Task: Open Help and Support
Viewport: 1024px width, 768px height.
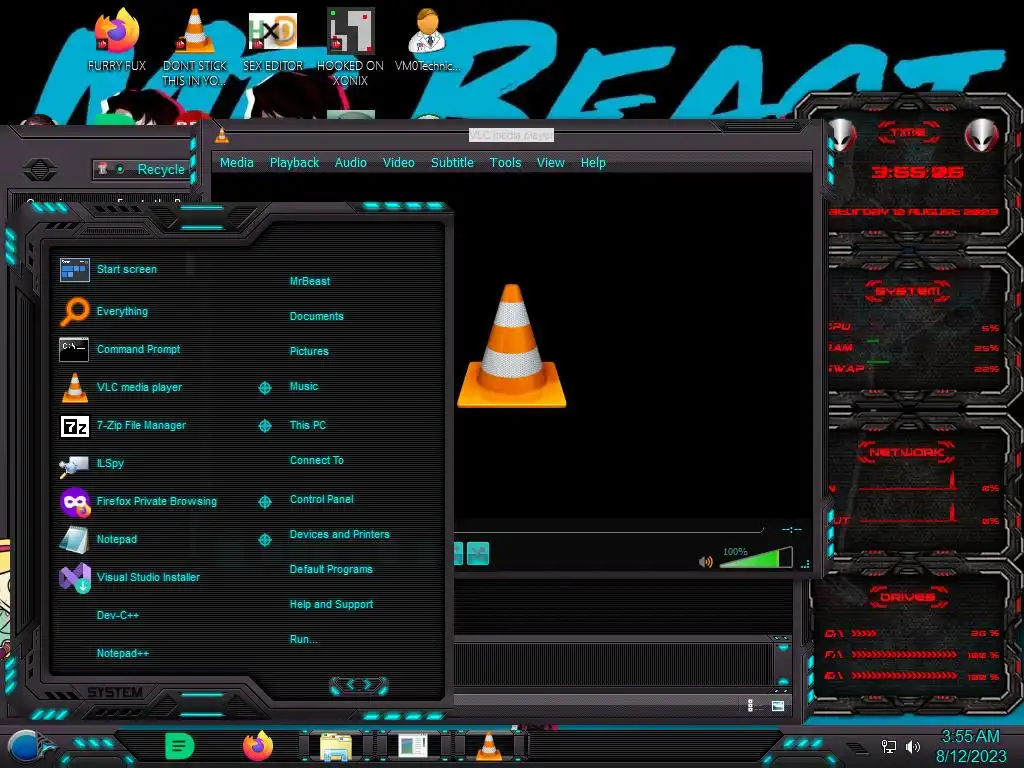Action: click(x=331, y=605)
